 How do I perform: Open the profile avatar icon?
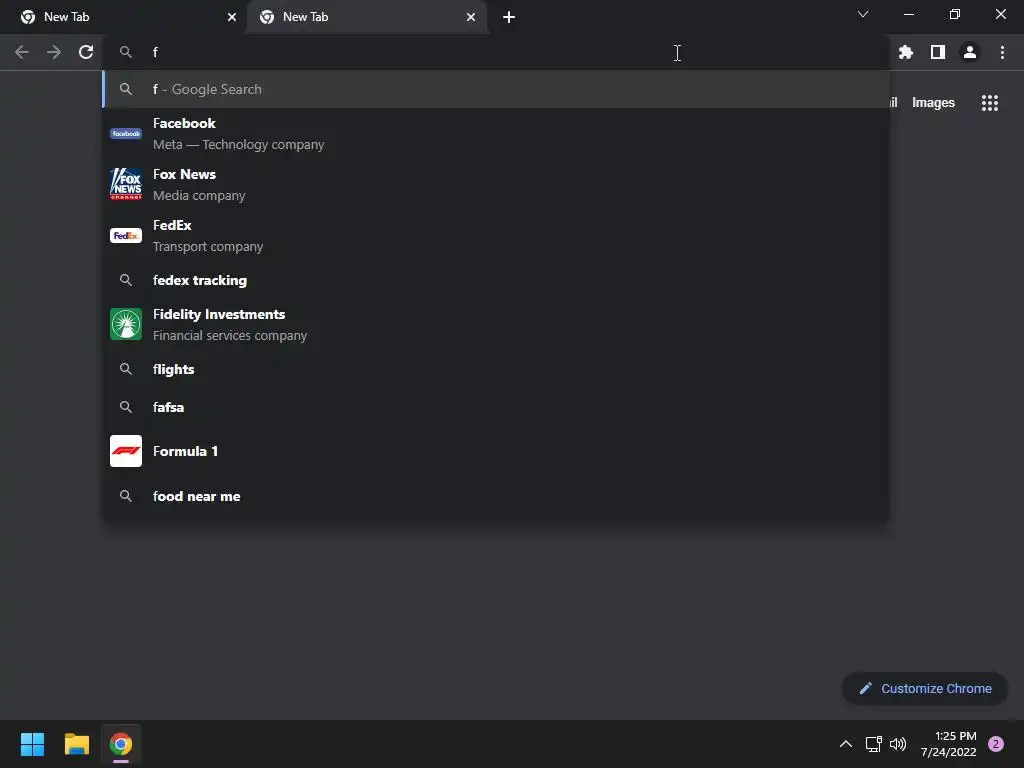[x=970, y=52]
